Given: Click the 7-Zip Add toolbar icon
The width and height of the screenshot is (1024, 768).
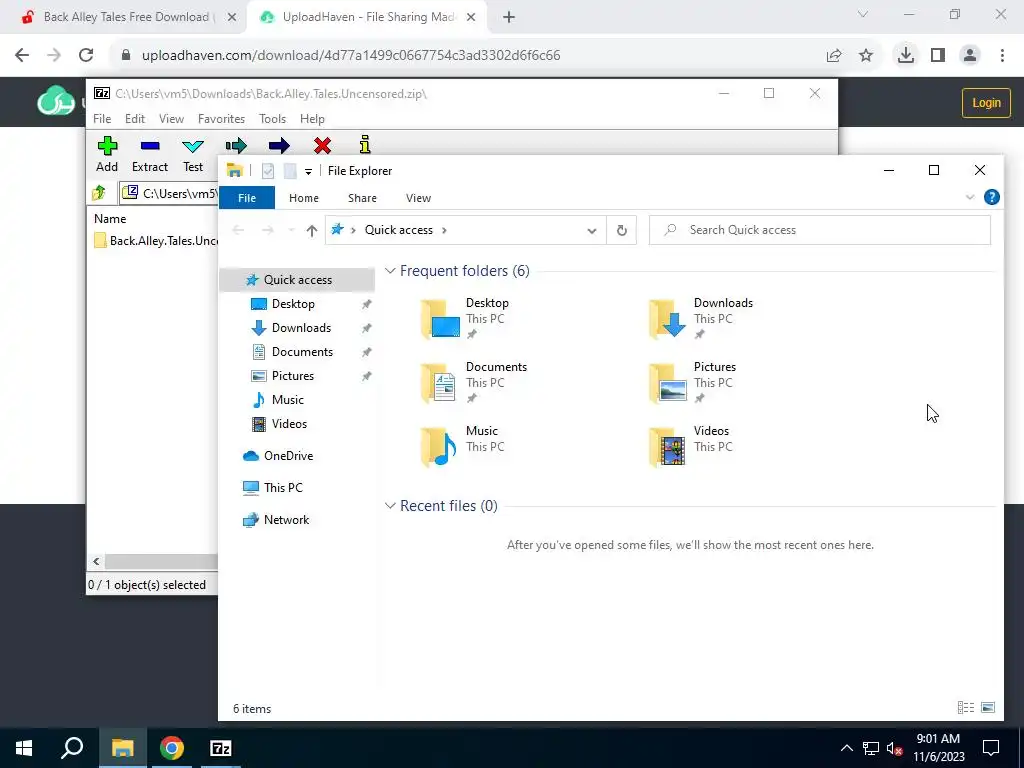Looking at the screenshot, I should click(107, 146).
